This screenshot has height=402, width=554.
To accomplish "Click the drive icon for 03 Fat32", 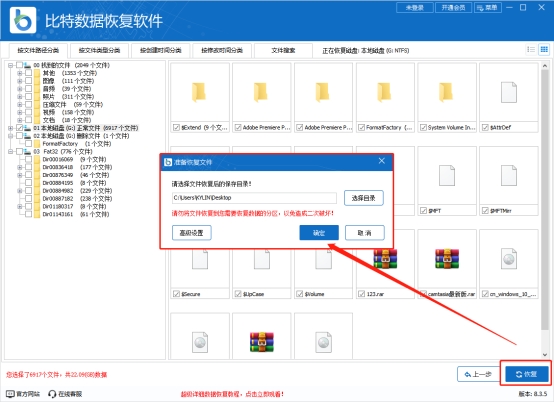I will [28, 152].
